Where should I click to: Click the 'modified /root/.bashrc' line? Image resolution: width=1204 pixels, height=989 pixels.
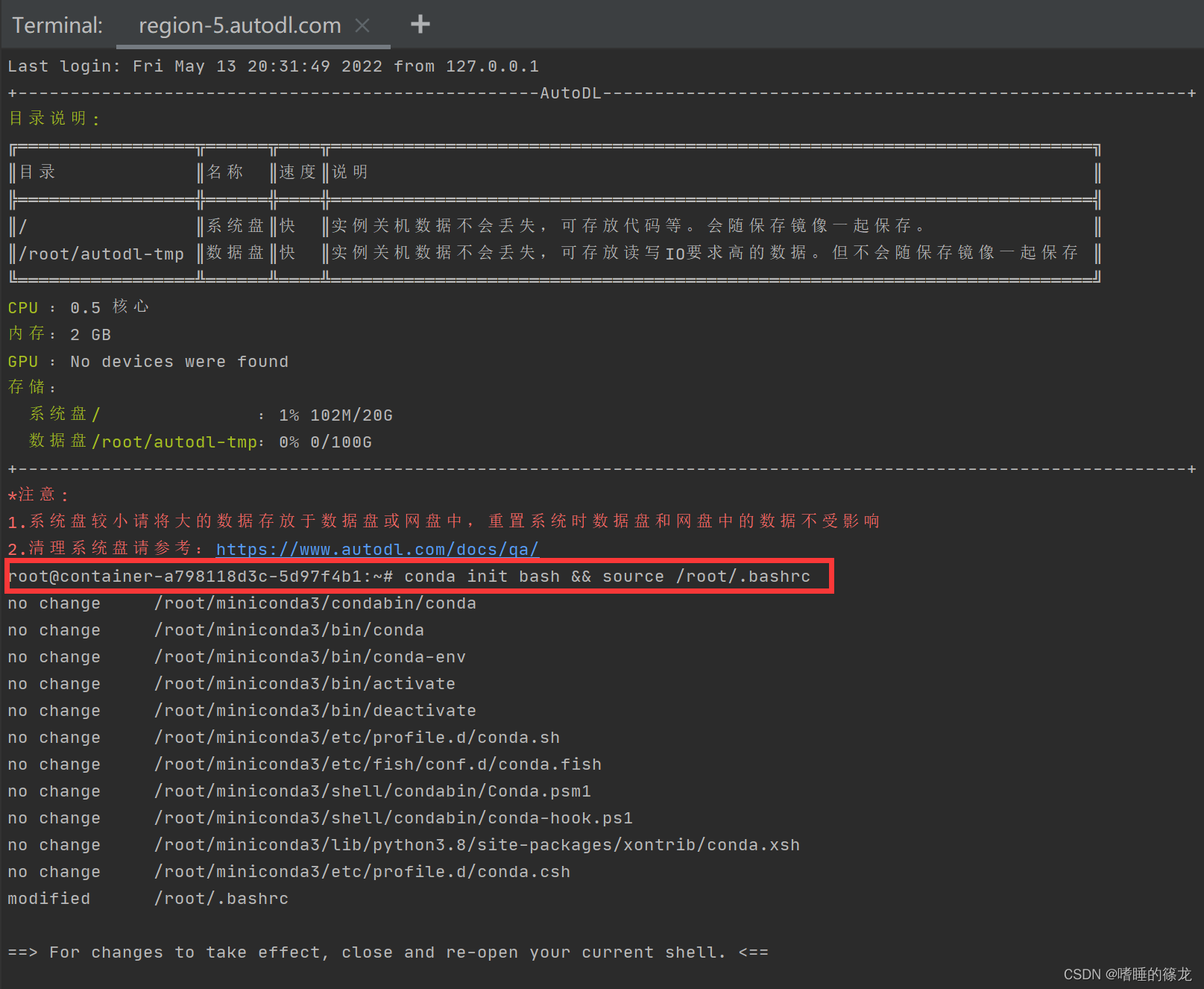click(x=148, y=899)
